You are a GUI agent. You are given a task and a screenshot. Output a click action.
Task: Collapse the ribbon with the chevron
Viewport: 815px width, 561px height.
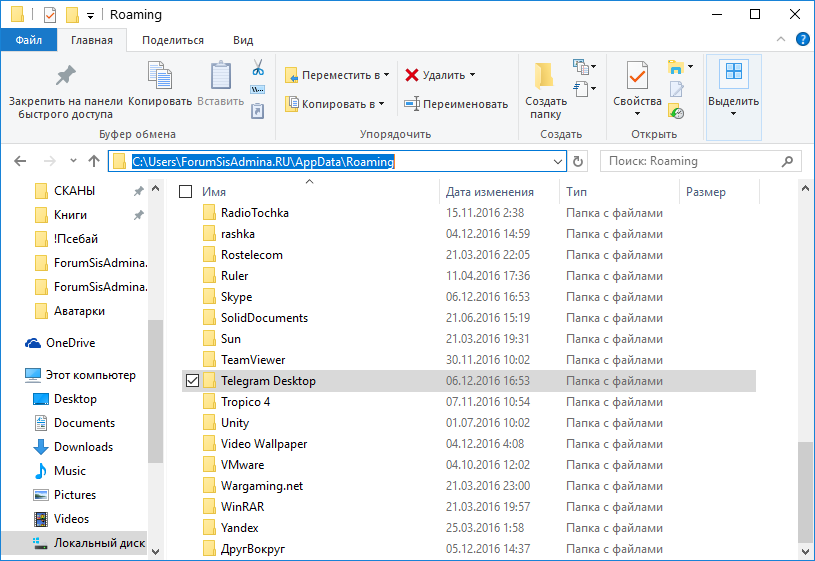tap(781, 40)
